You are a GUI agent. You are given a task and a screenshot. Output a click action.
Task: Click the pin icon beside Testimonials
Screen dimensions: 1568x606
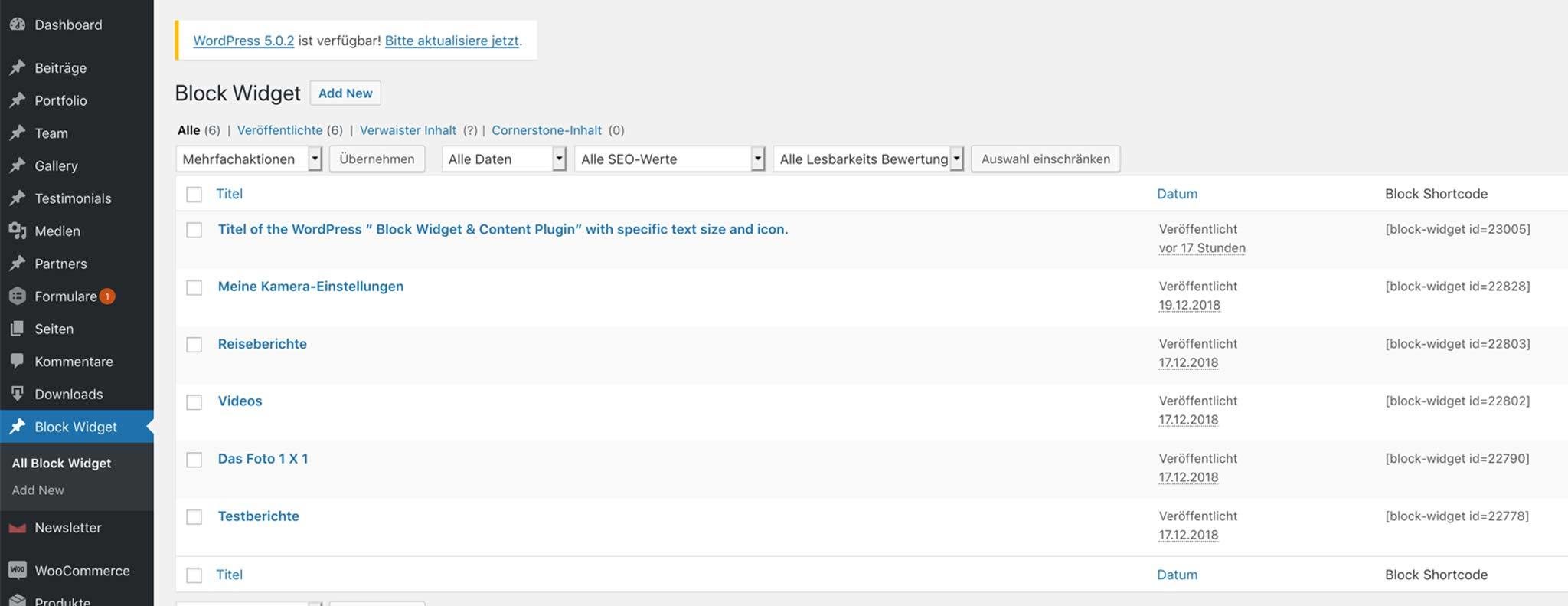tap(18, 198)
